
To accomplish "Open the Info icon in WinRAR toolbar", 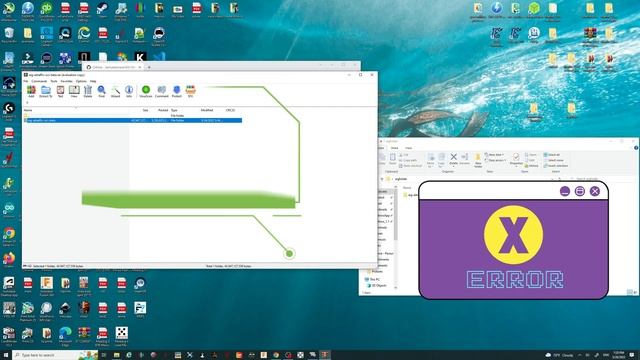I will pos(129,91).
